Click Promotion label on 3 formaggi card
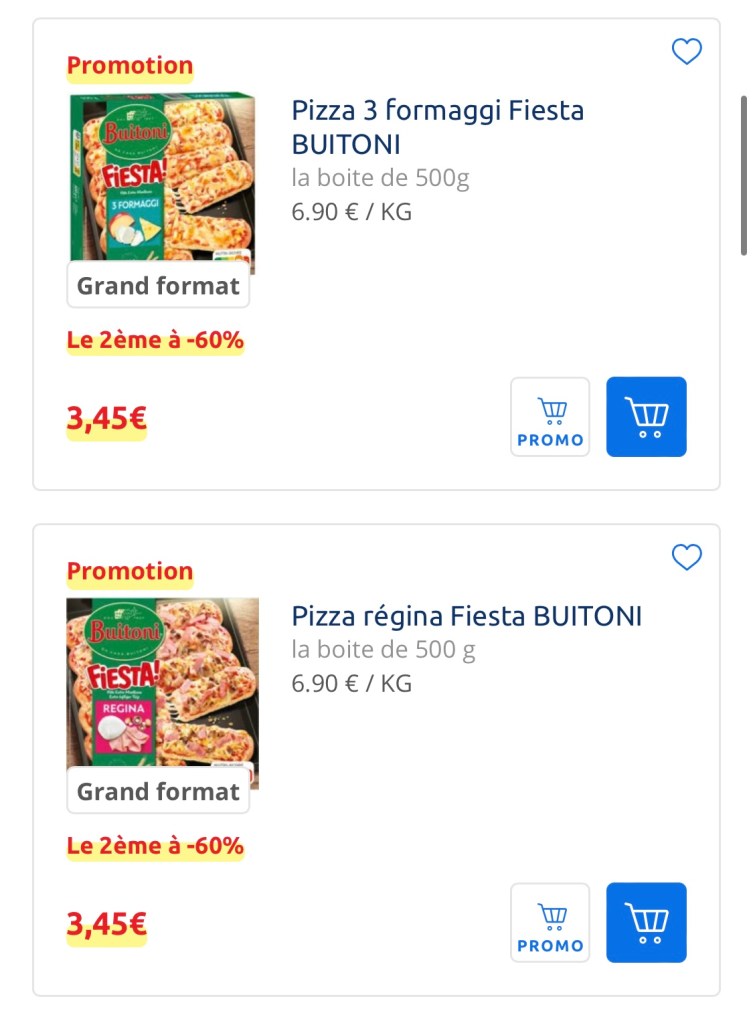The image size is (753, 1023). click(x=129, y=67)
